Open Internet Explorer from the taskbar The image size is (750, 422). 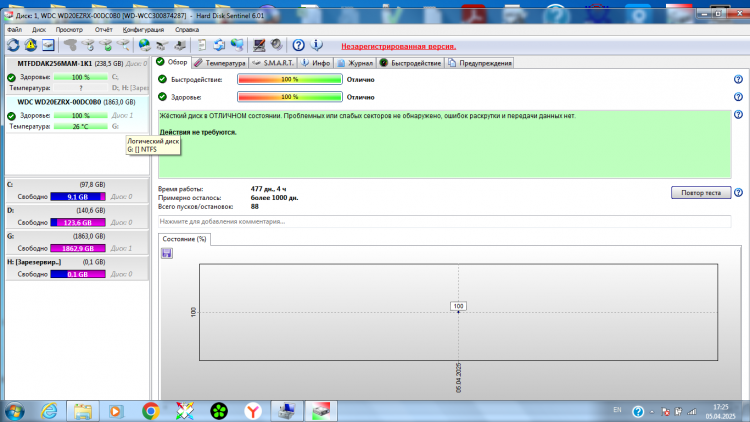(x=49, y=411)
